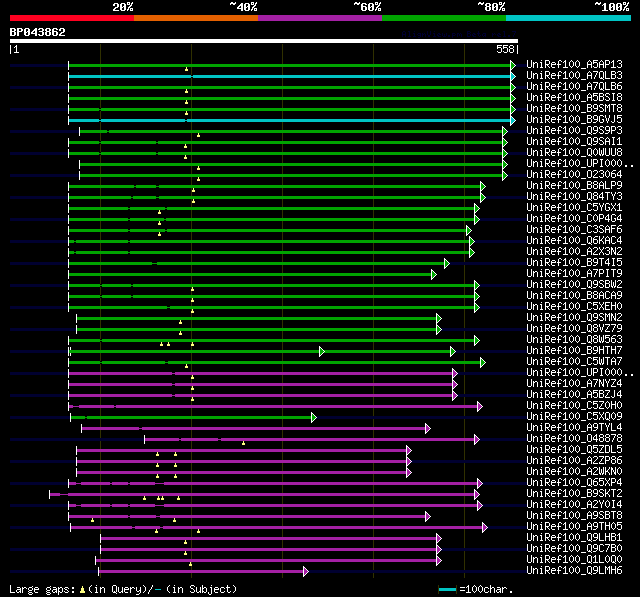
Task: Click the UniRef100_Q6KAC4 label
Action: click(574, 241)
